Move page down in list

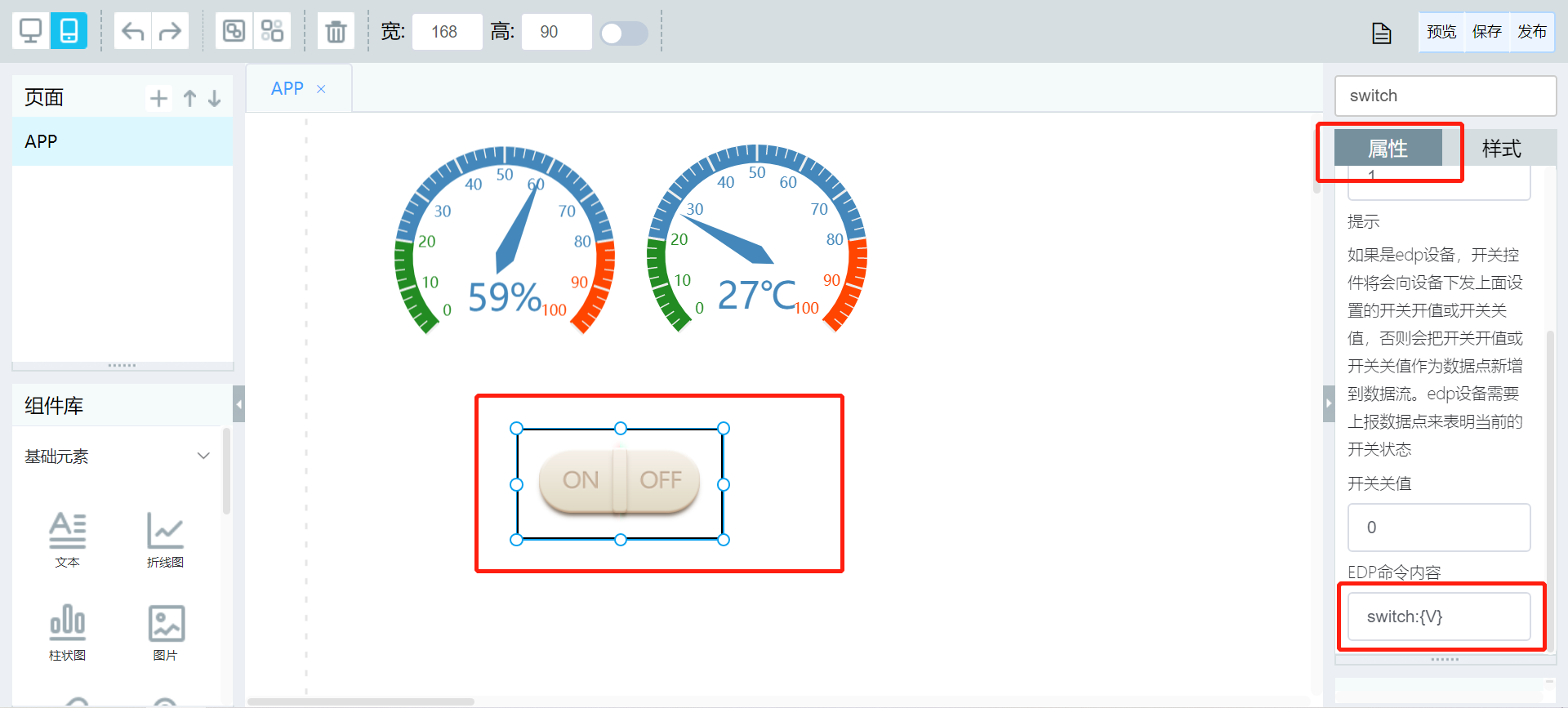(215, 99)
